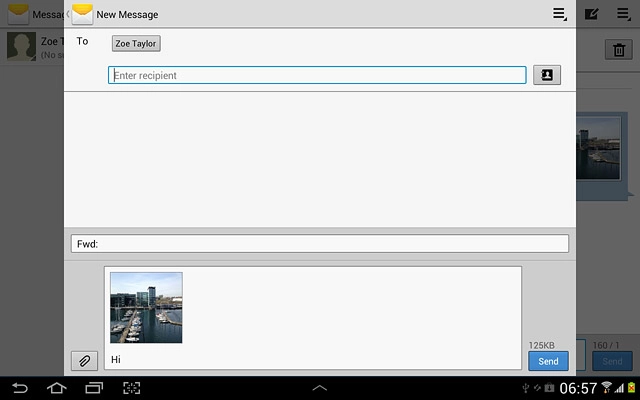Open contacts picker icon beside recipient field

point(547,75)
